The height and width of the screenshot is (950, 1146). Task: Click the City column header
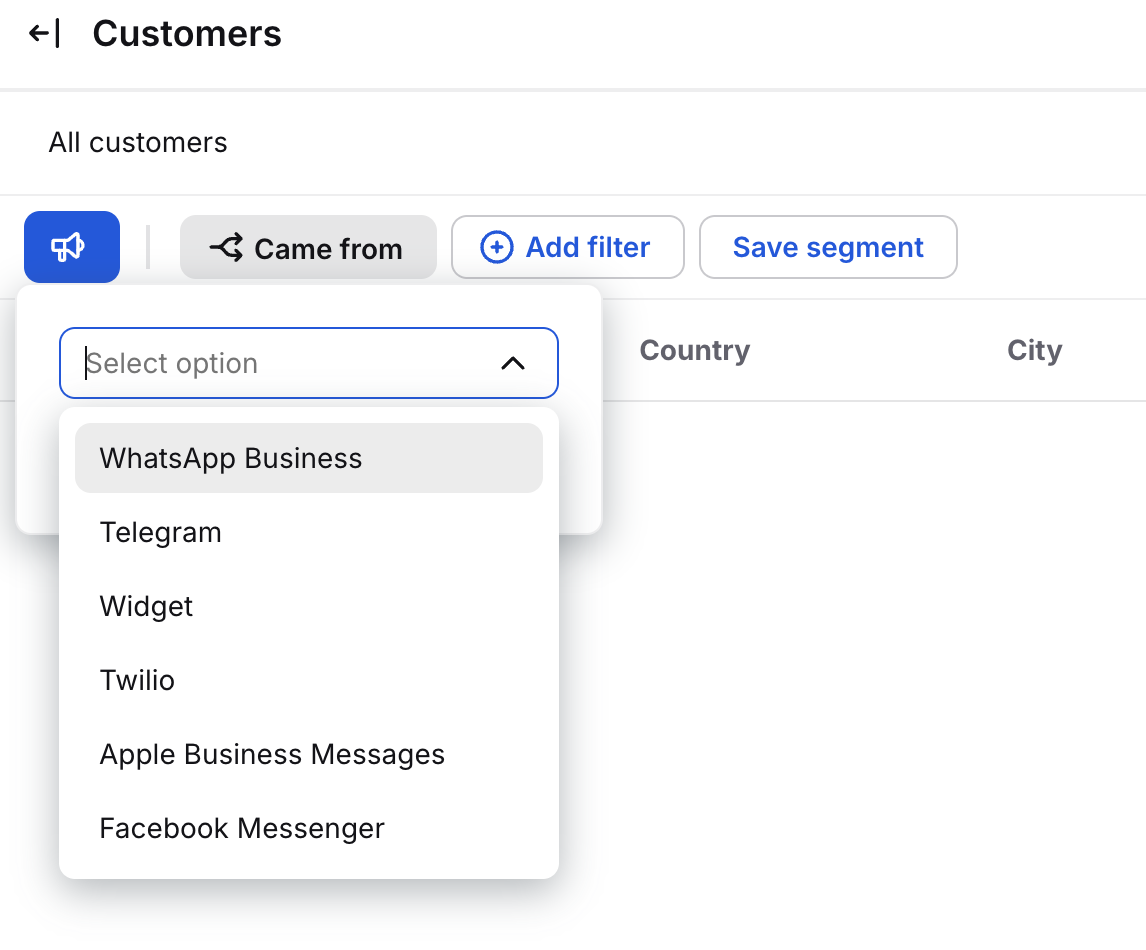[1034, 350]
